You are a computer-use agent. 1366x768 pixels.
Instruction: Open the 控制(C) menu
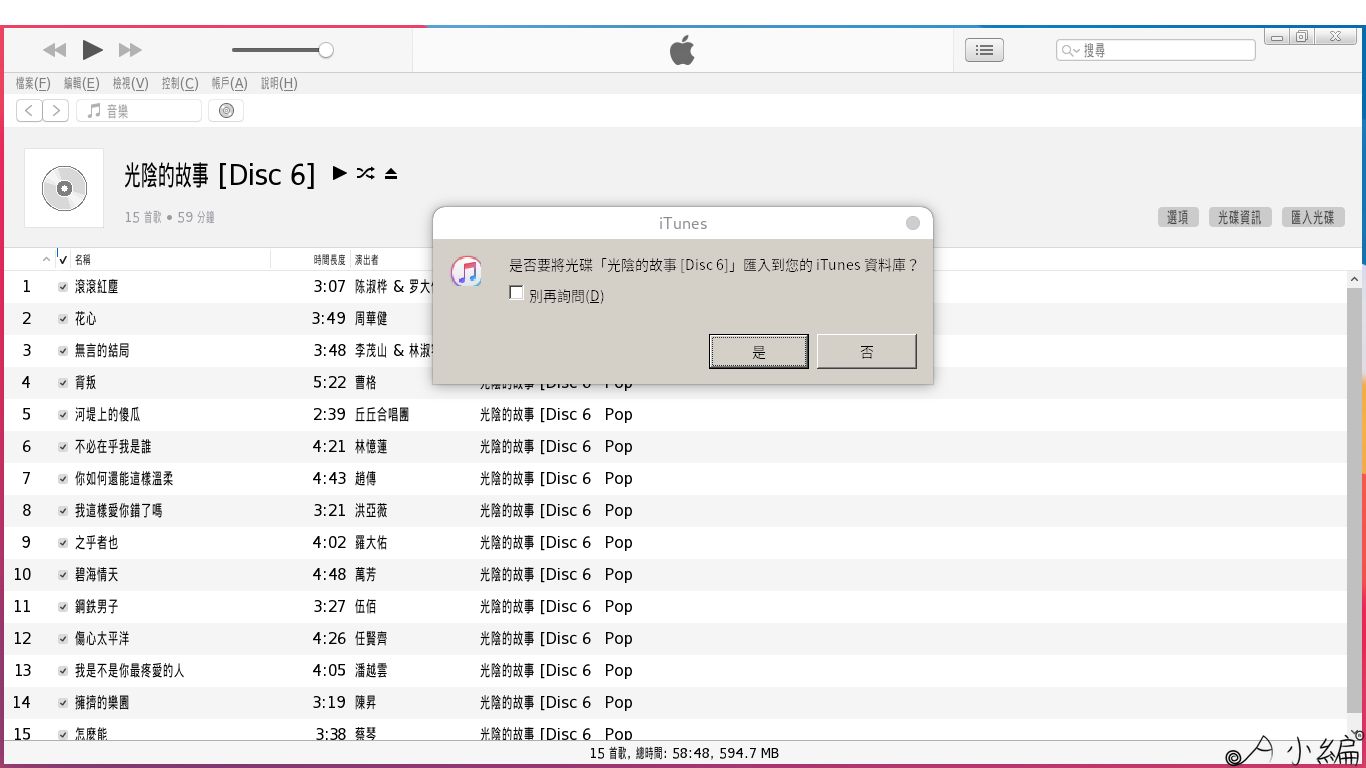pos(180,84)
